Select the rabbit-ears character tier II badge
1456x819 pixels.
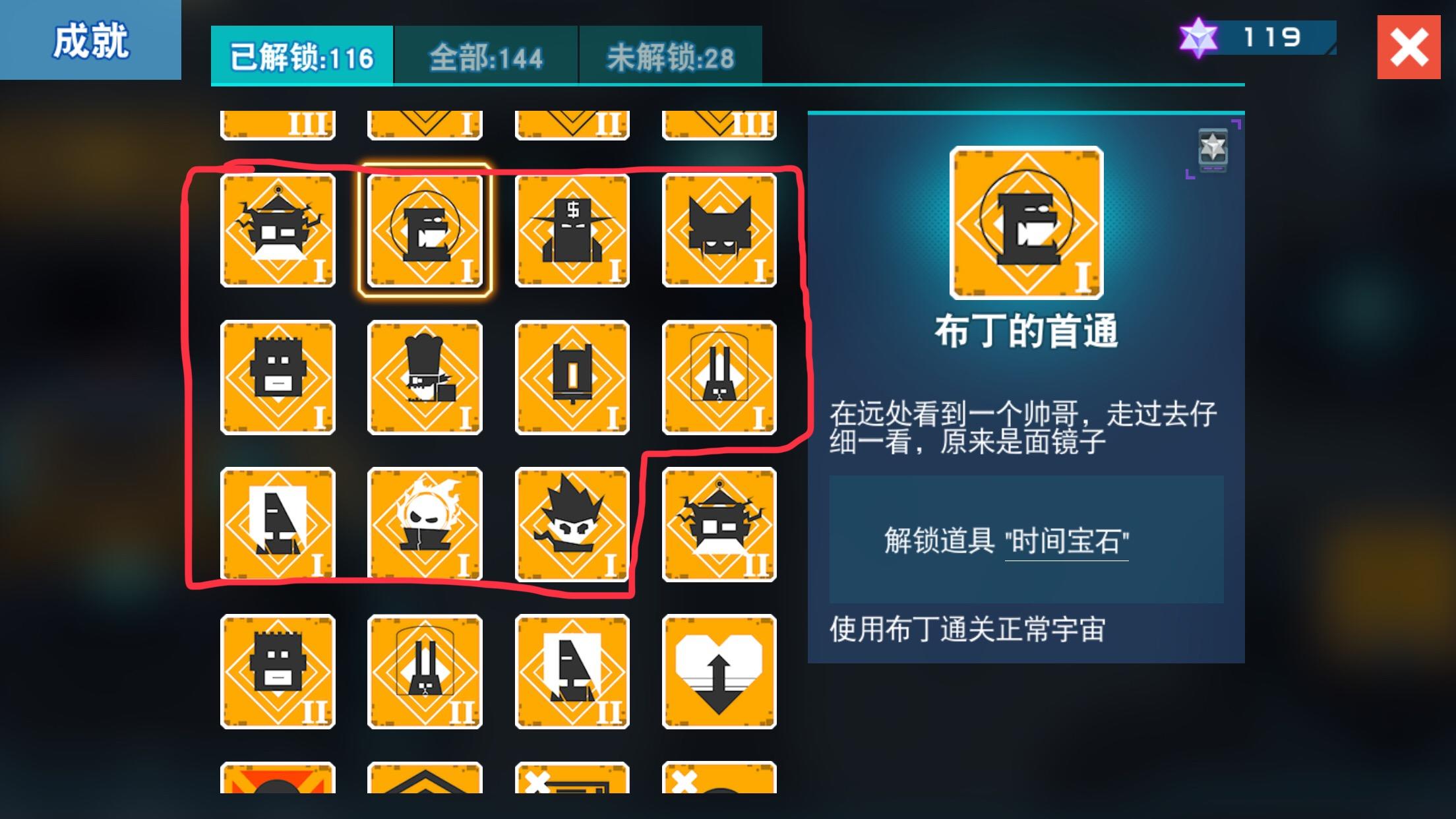click(x=425, y=671)
